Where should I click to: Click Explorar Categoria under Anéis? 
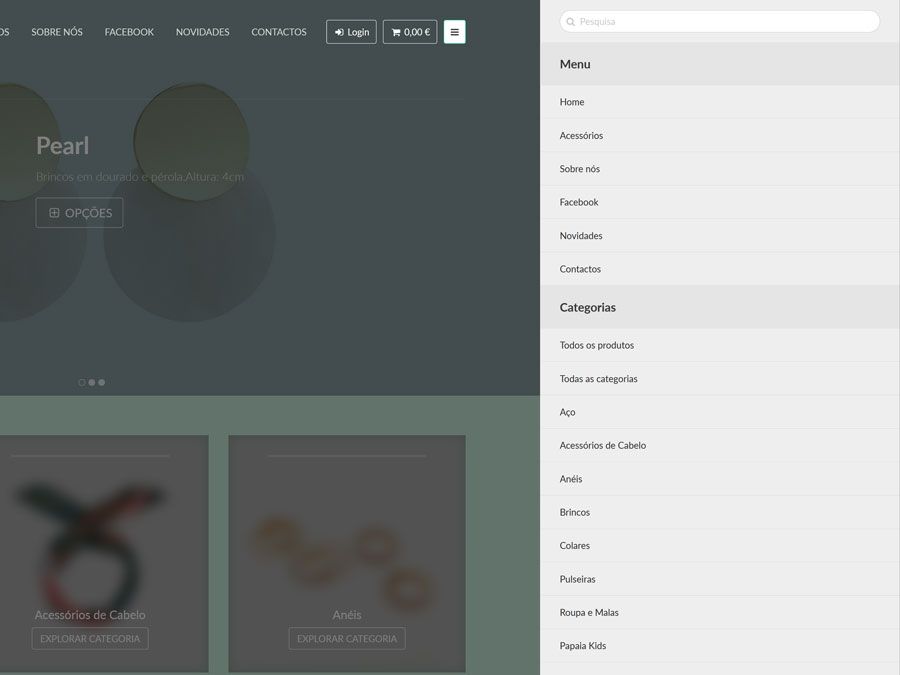point(347,638)
